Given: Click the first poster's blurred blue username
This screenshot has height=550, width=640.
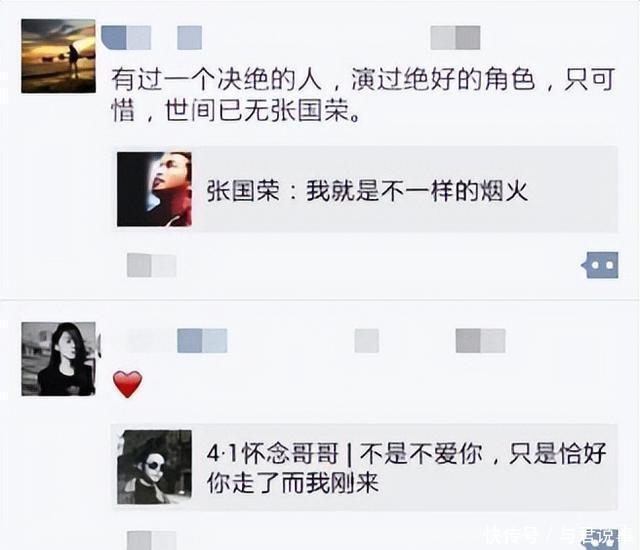Looking at the screenshot, I should point(126,38).
